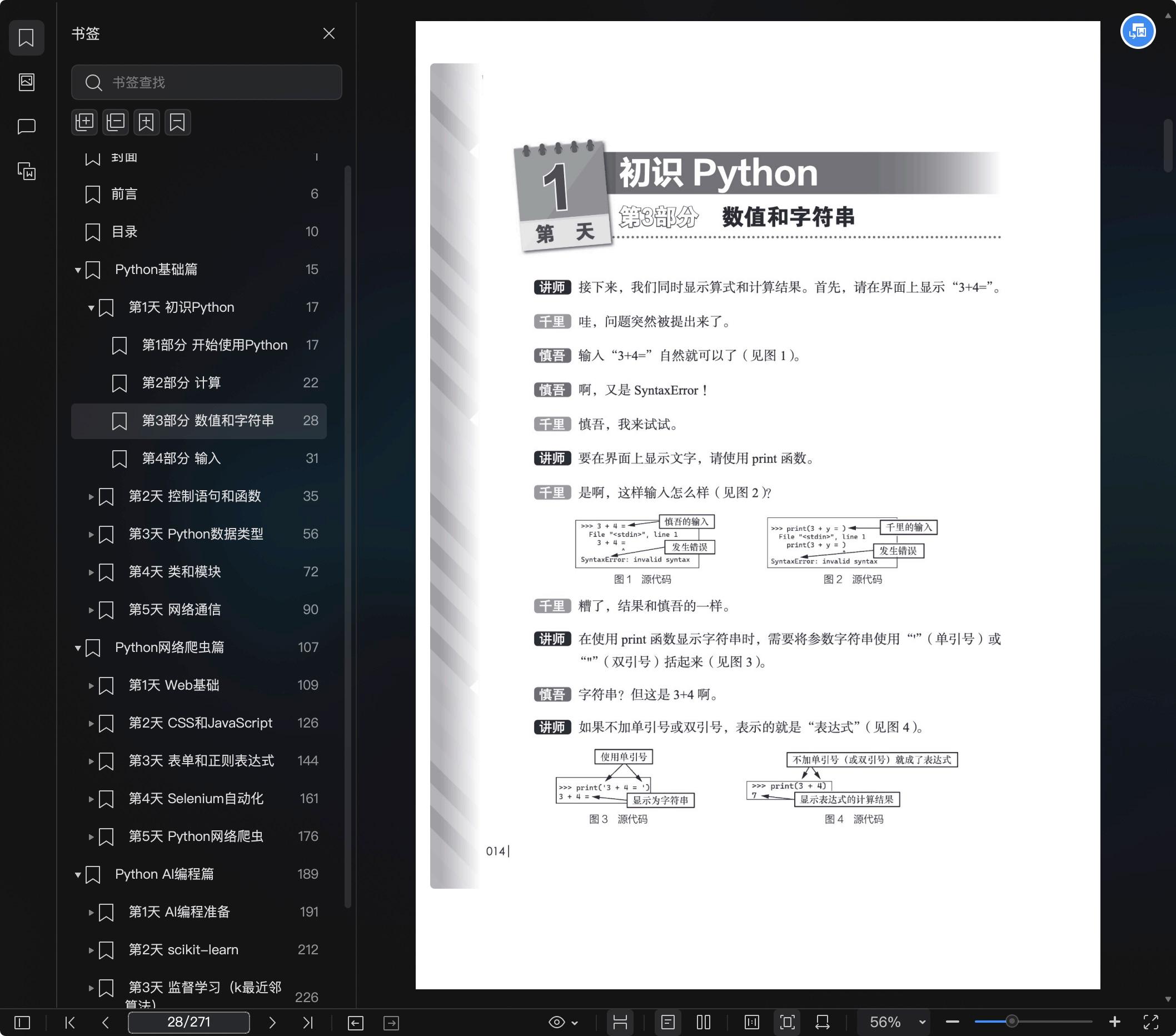The image size is (1176, 1036).
Task: Collapse the Python AI编程篇 bookmark
Action: click(78, 874)
